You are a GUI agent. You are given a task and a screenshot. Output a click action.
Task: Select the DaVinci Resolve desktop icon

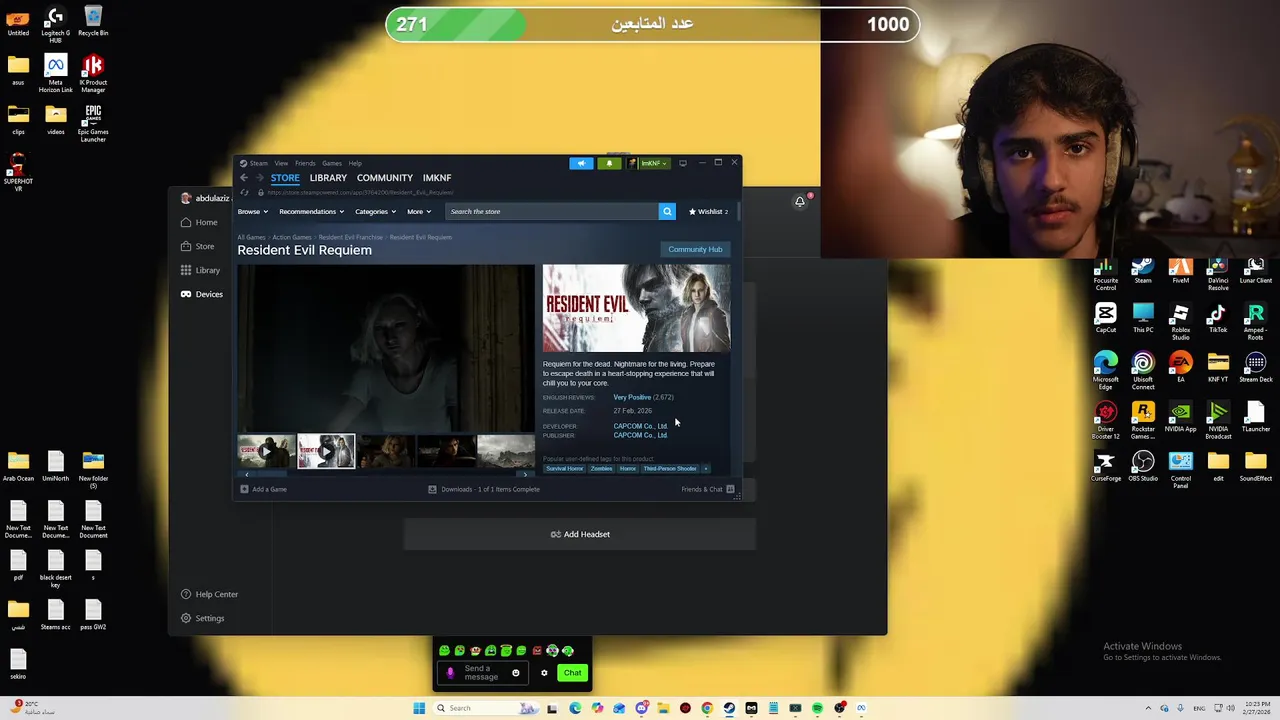pos(1218,270)
